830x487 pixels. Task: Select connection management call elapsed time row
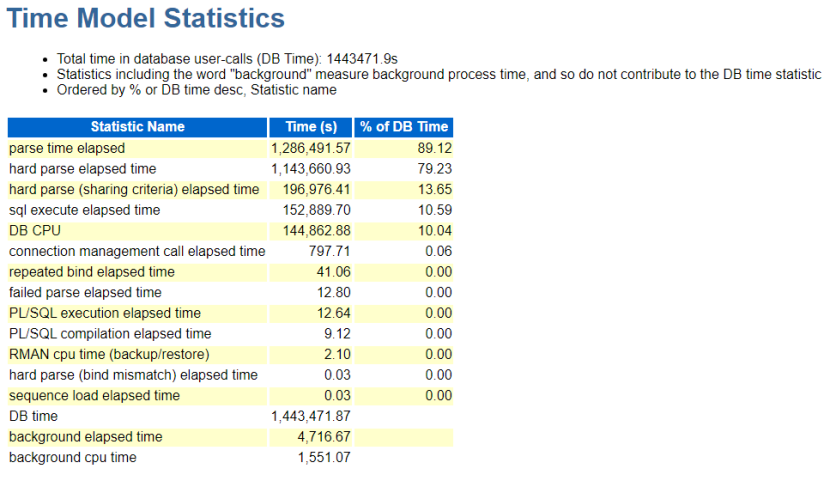pyautogui.click(x=137, y=251)
